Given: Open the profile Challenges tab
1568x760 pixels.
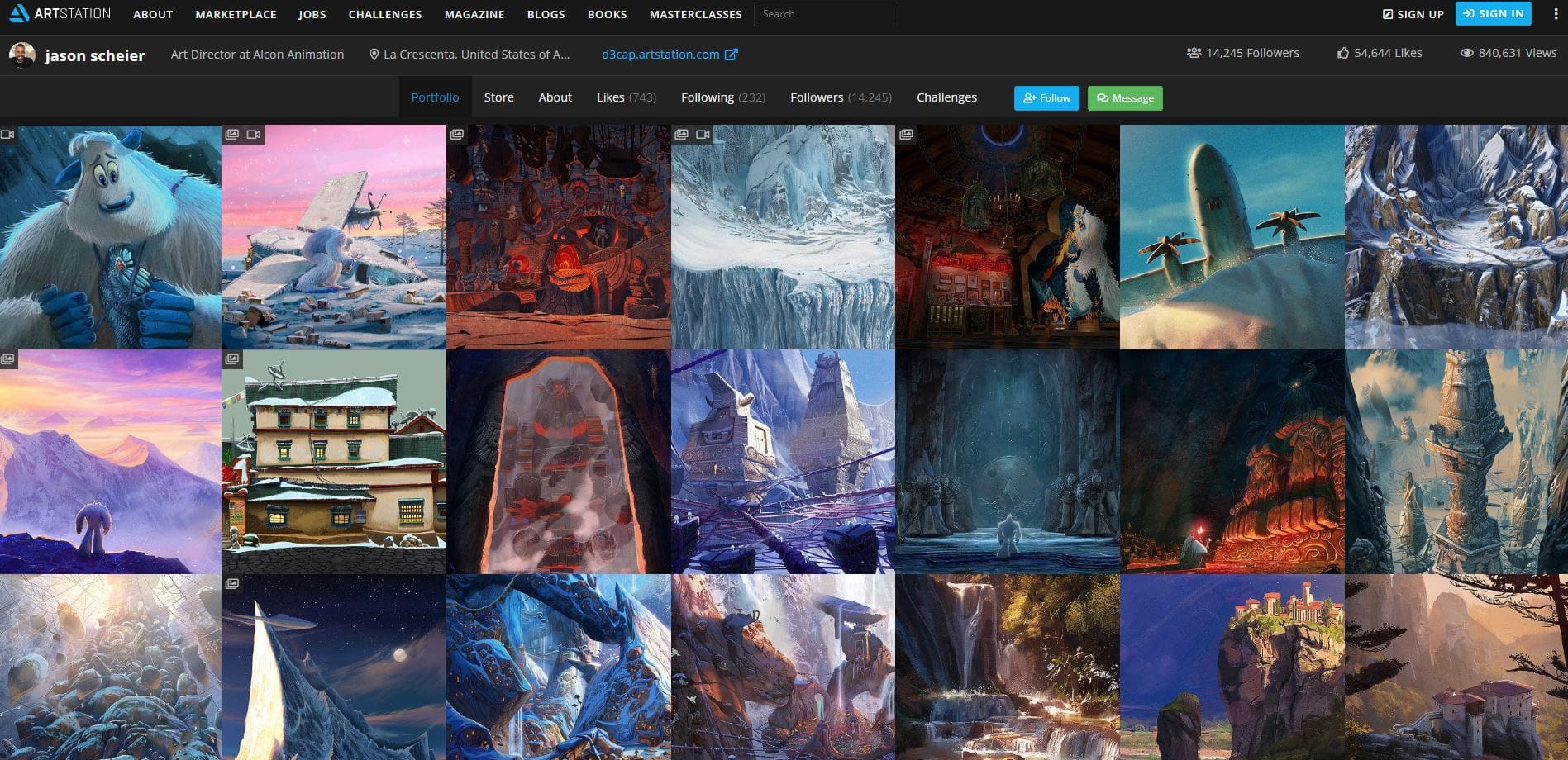Looking at the screenshot, I should click(946, 97).
